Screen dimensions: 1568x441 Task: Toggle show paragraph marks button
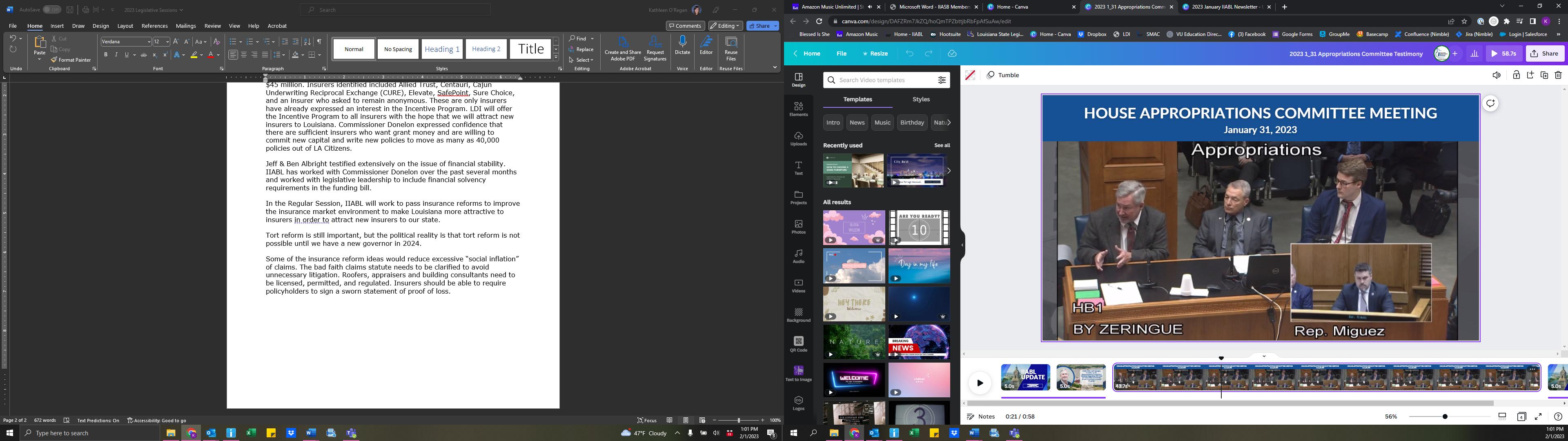click(319, 41)
